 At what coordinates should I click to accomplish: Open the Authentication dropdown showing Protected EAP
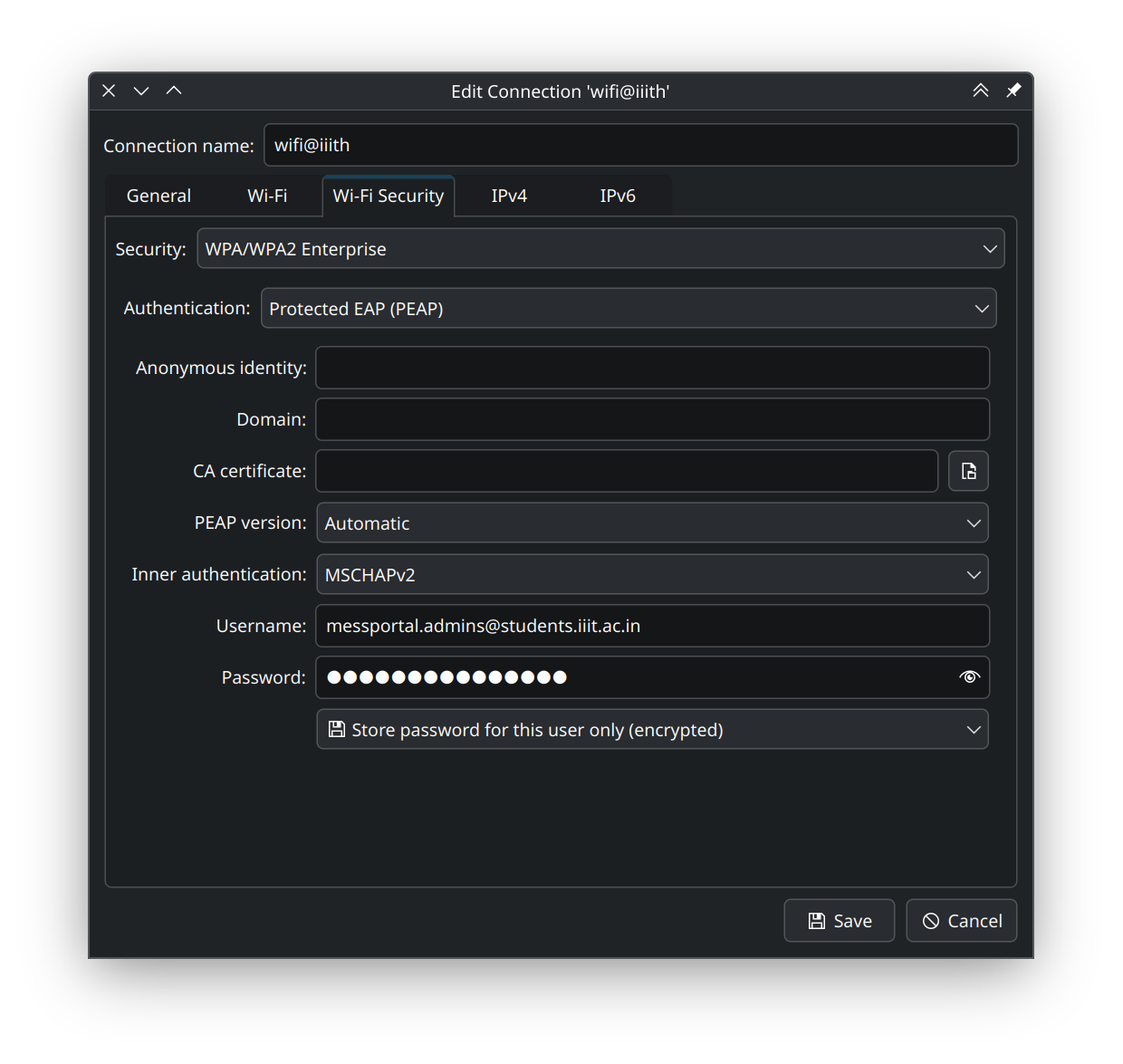click(629, 309)
